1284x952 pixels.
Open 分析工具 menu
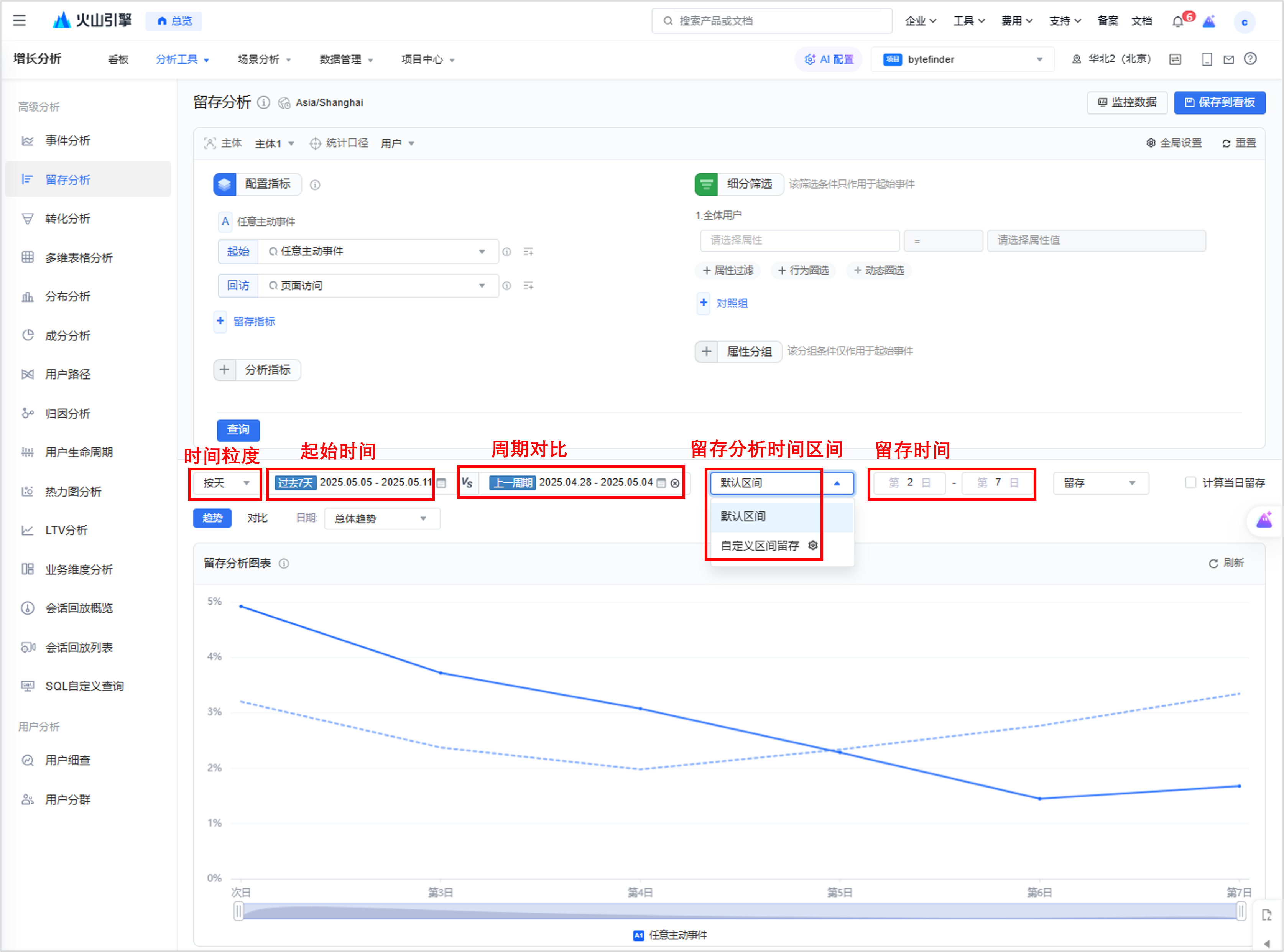click(182, 59)
